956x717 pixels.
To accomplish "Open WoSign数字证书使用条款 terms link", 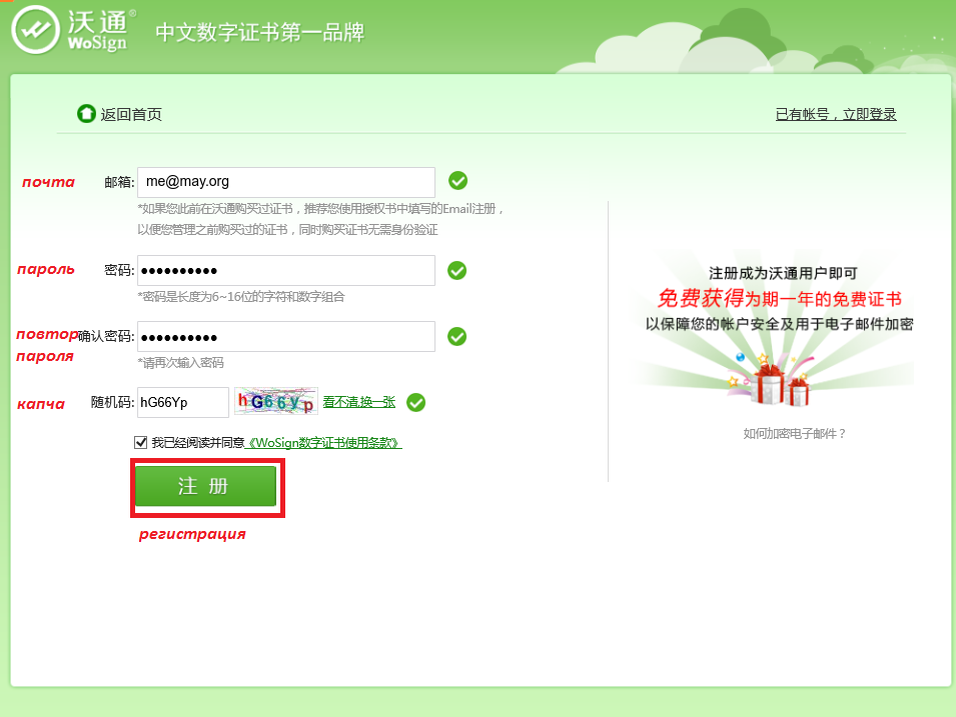I will coord(323,443).
